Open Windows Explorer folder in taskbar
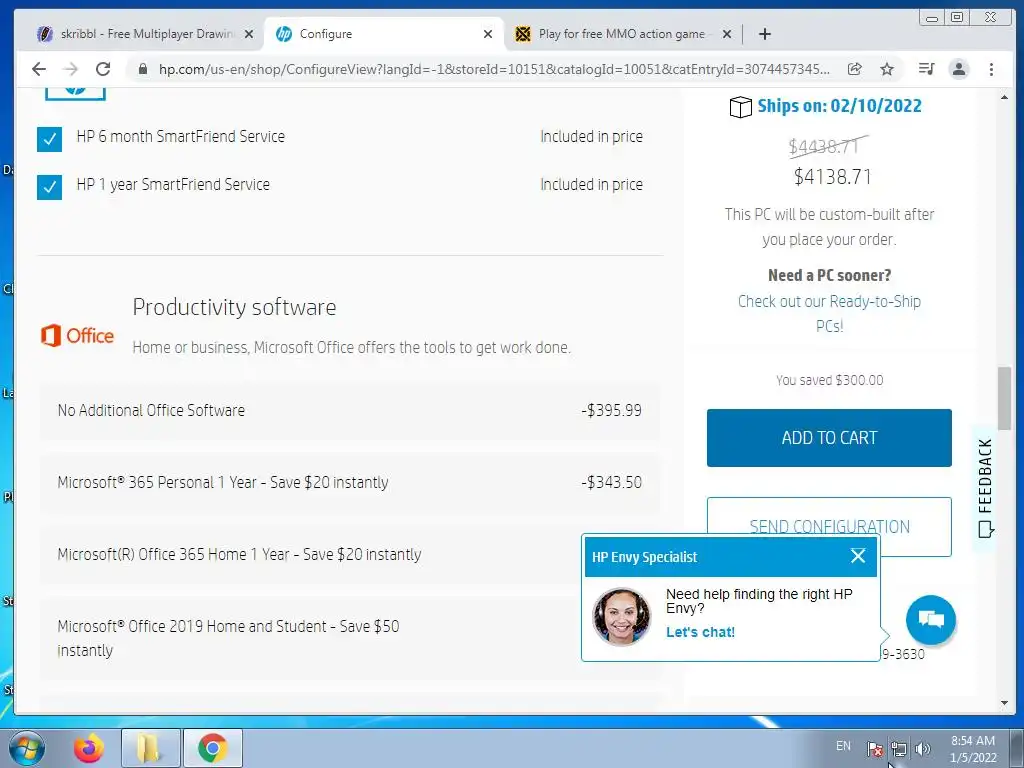 click(x=150, y=748)
